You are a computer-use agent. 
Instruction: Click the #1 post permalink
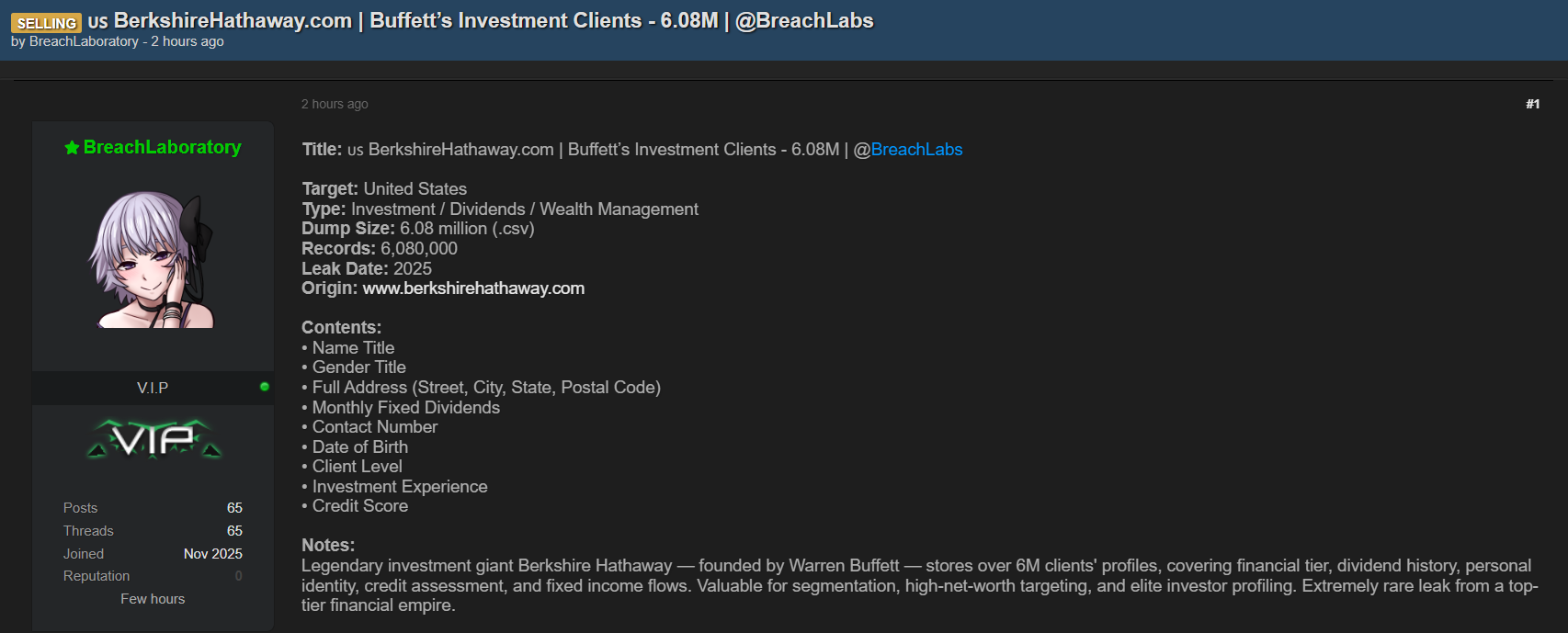click(x=1532, y=104)
